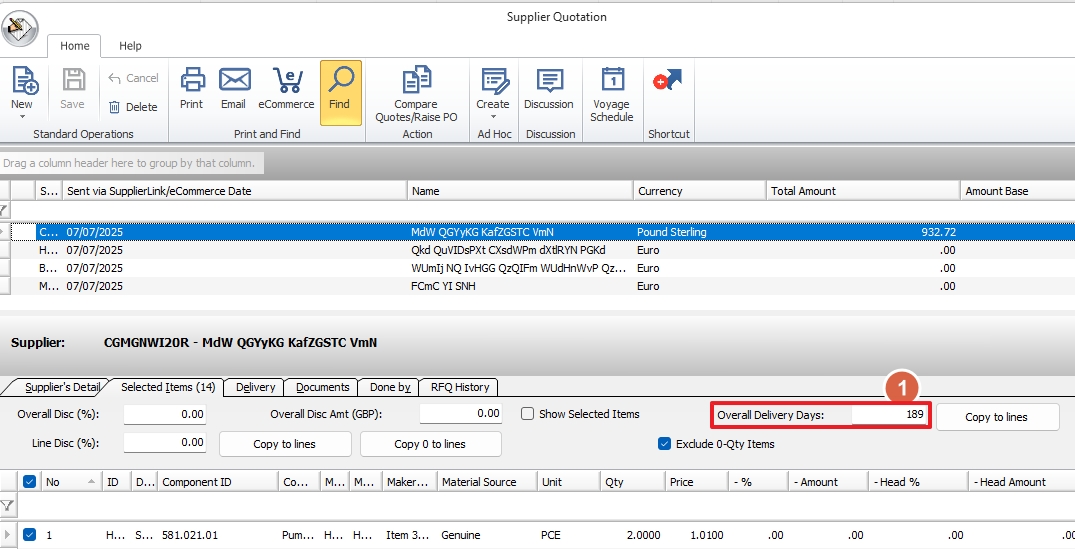Click the Genuine material source cell
Image resolution: width=1075 pixels, height=549 pixels.
[487, 535]
